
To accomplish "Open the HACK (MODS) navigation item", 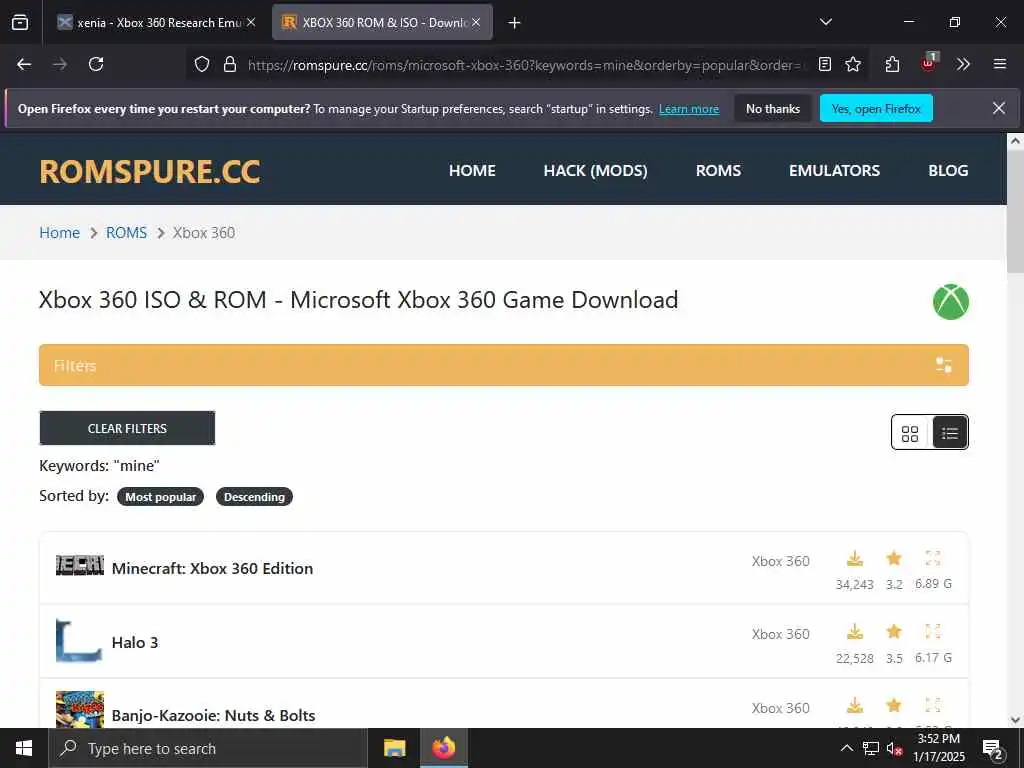I will point(596,170).
